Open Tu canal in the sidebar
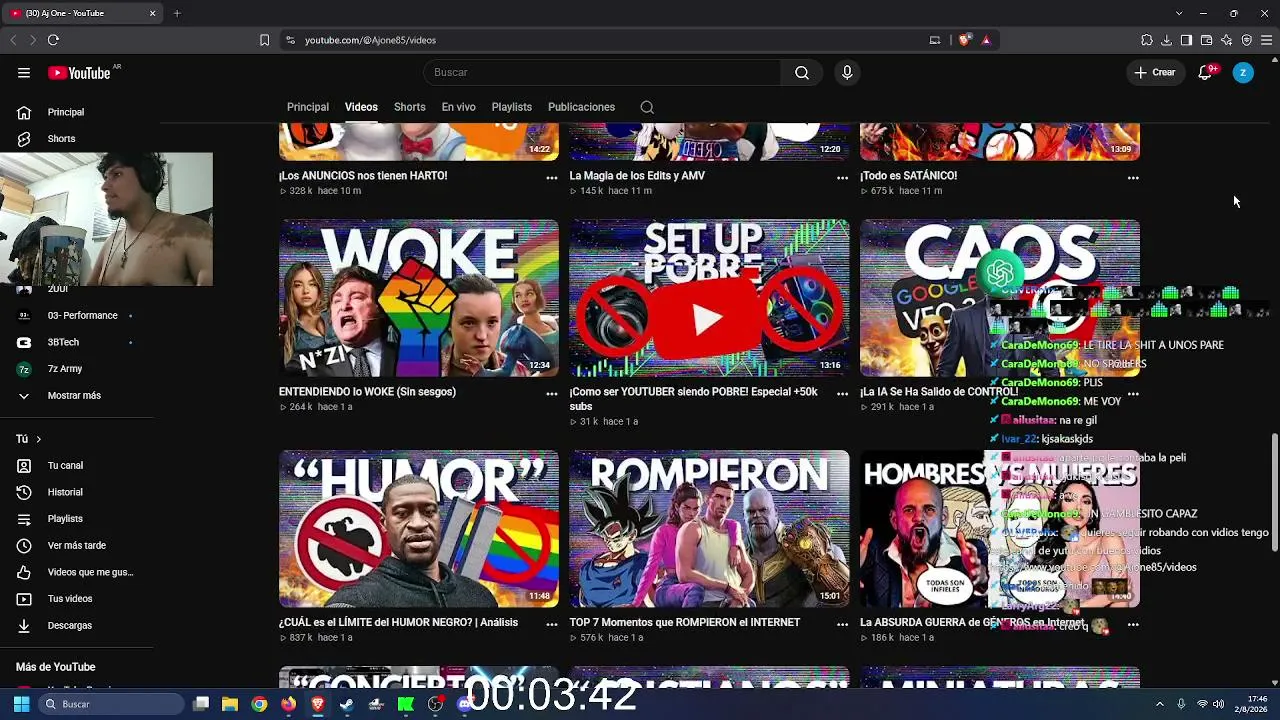Image resolution: width=1280 pixels, height=720 pixels. (65, 466)
